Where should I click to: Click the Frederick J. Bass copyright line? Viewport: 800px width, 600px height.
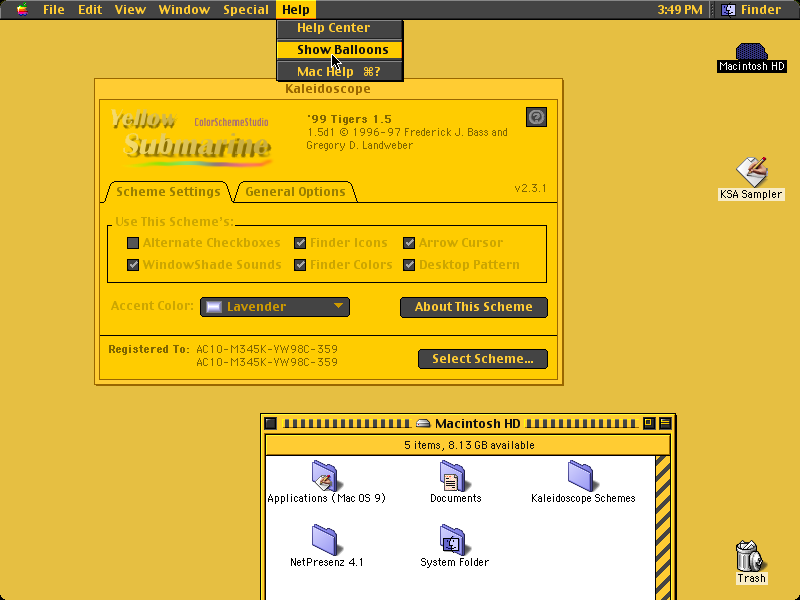coord(407,133)
